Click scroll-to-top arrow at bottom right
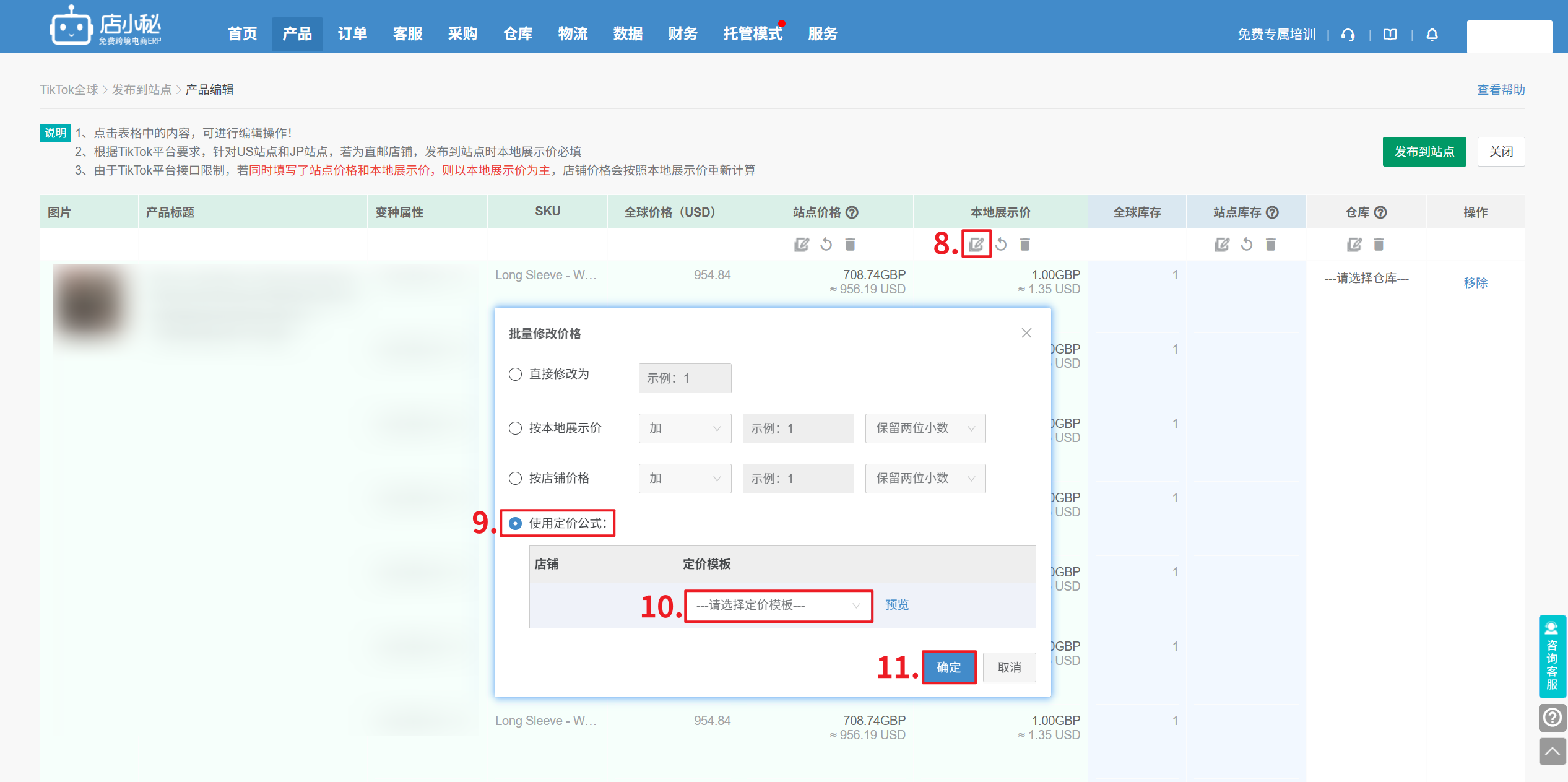The height and width of the screenshot is (782, 1568). coord(1552,752)
